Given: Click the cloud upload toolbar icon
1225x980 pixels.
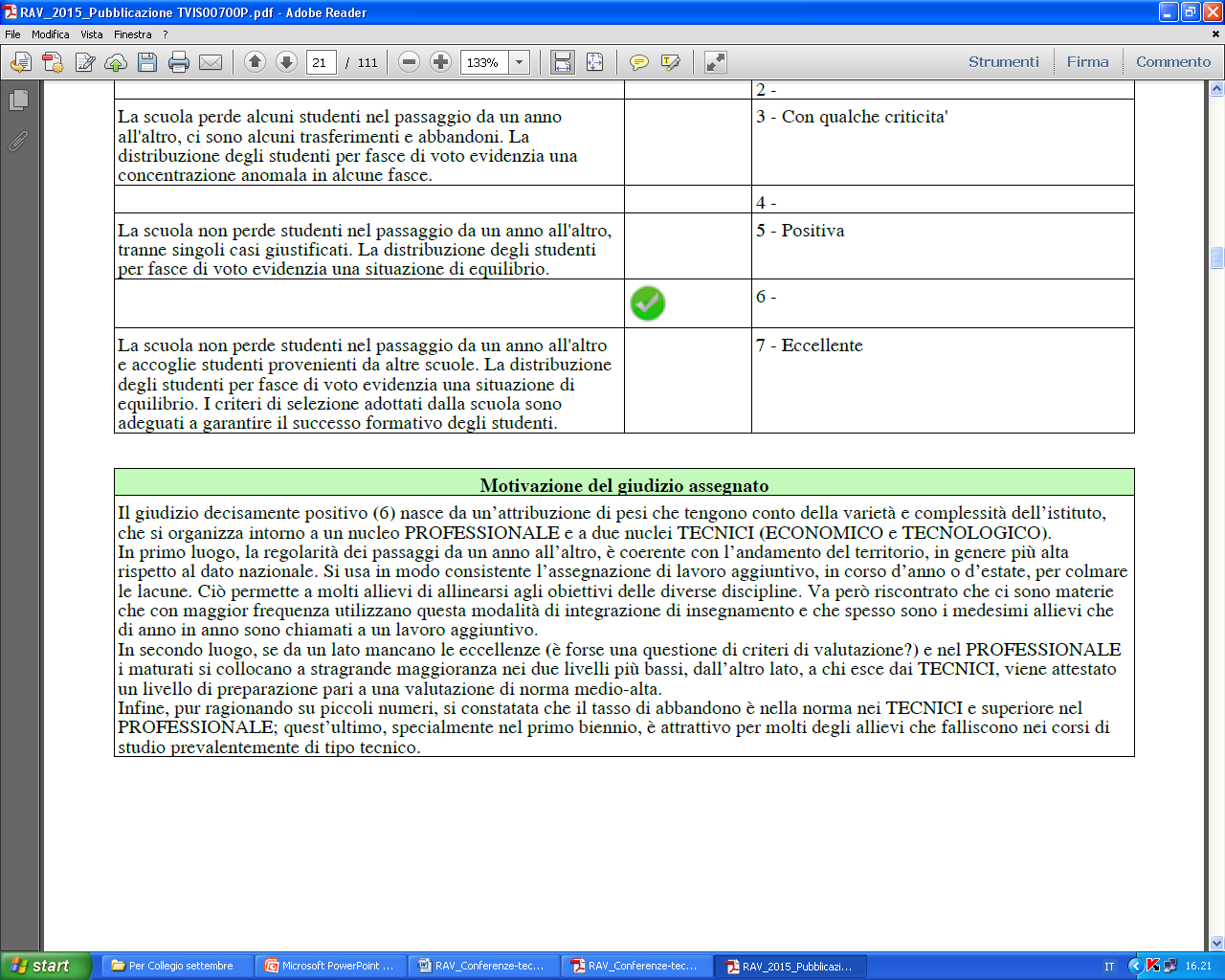Looking at the screenshot, I should click(116, 62).
